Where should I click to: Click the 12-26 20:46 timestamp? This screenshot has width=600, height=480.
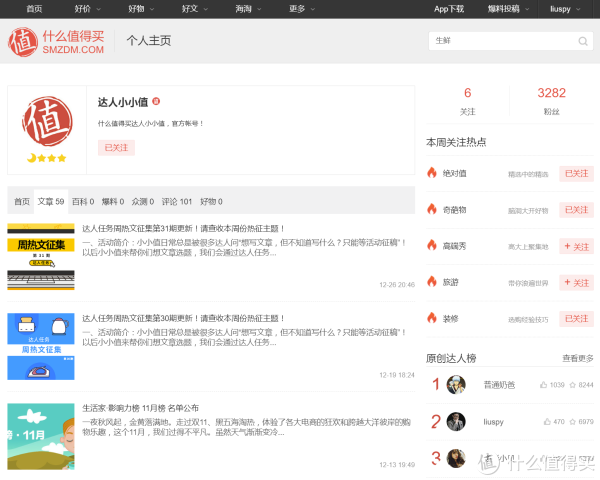pos(397,285)
